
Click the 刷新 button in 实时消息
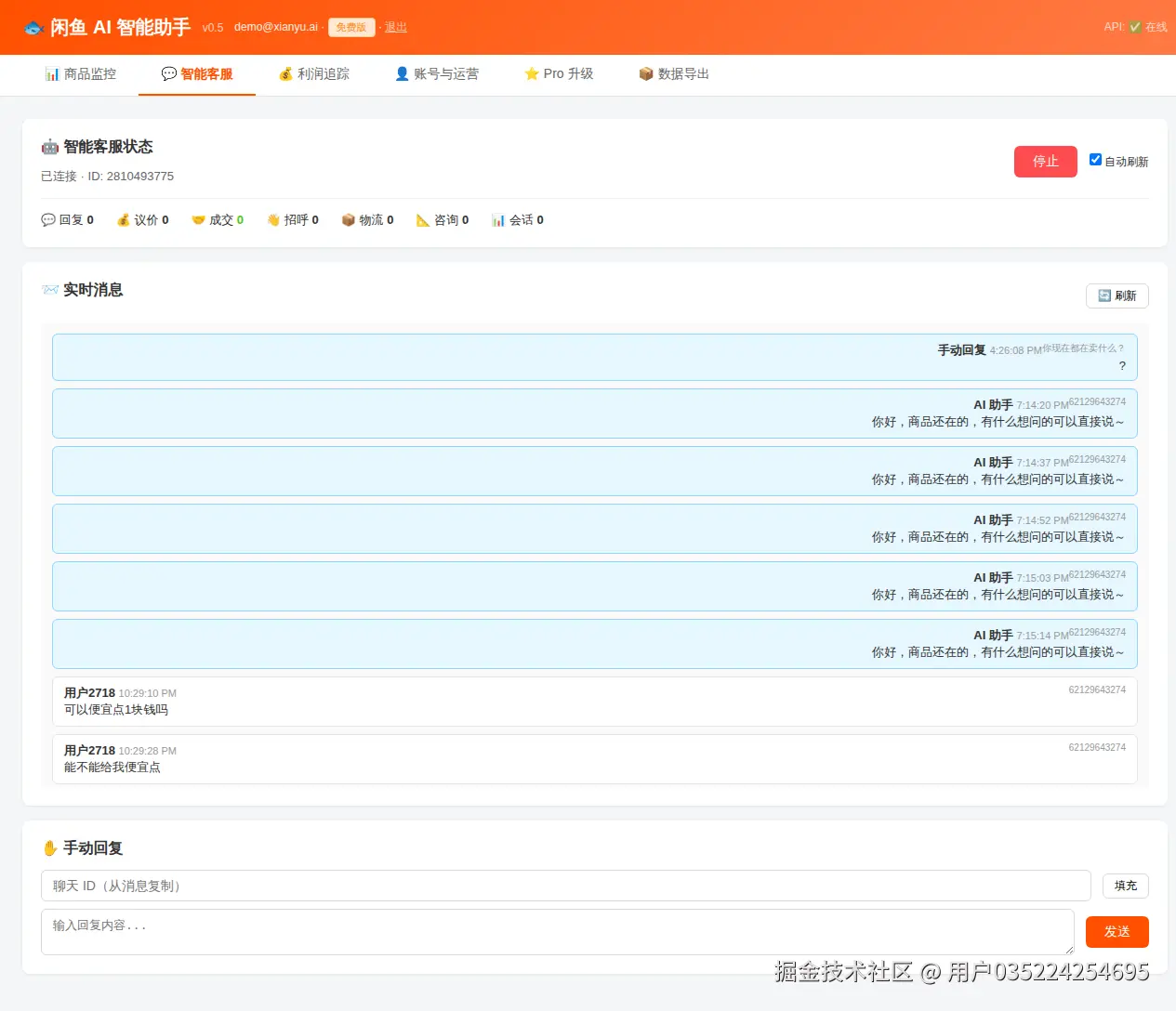click(1117, 295)
